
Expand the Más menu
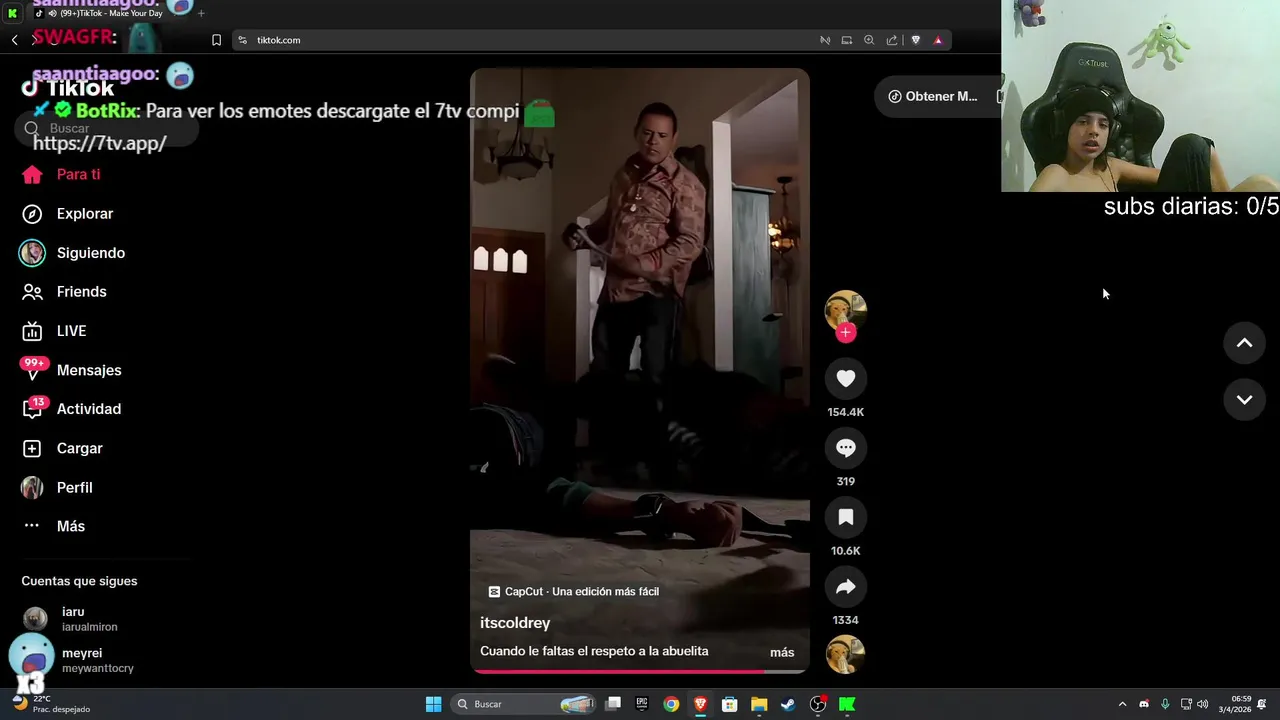54,526
